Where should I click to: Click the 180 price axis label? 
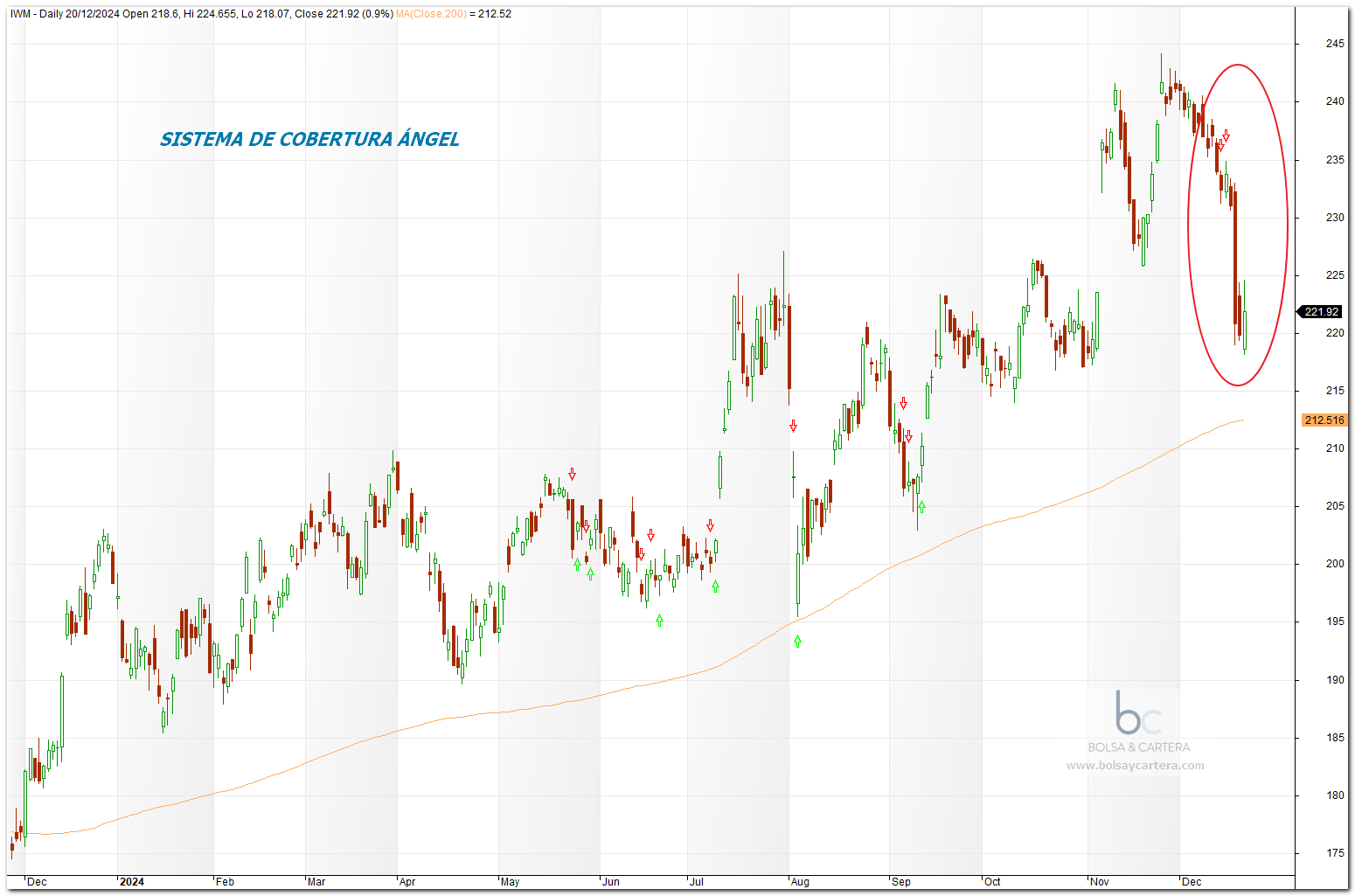[1335, 795]
